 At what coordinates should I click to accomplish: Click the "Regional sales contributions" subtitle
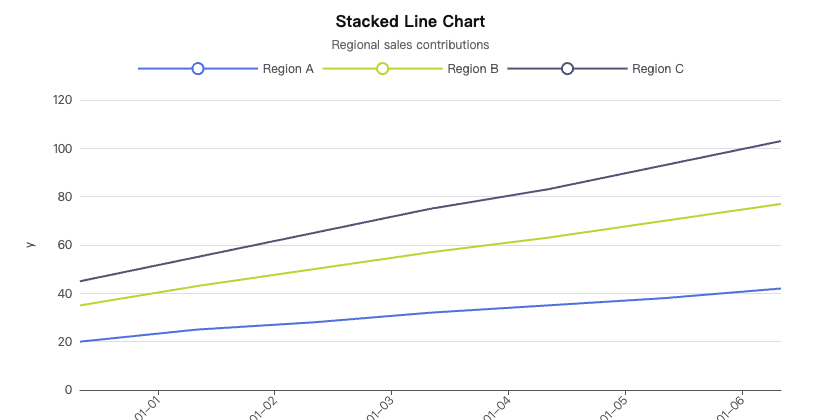coord(410,45)
